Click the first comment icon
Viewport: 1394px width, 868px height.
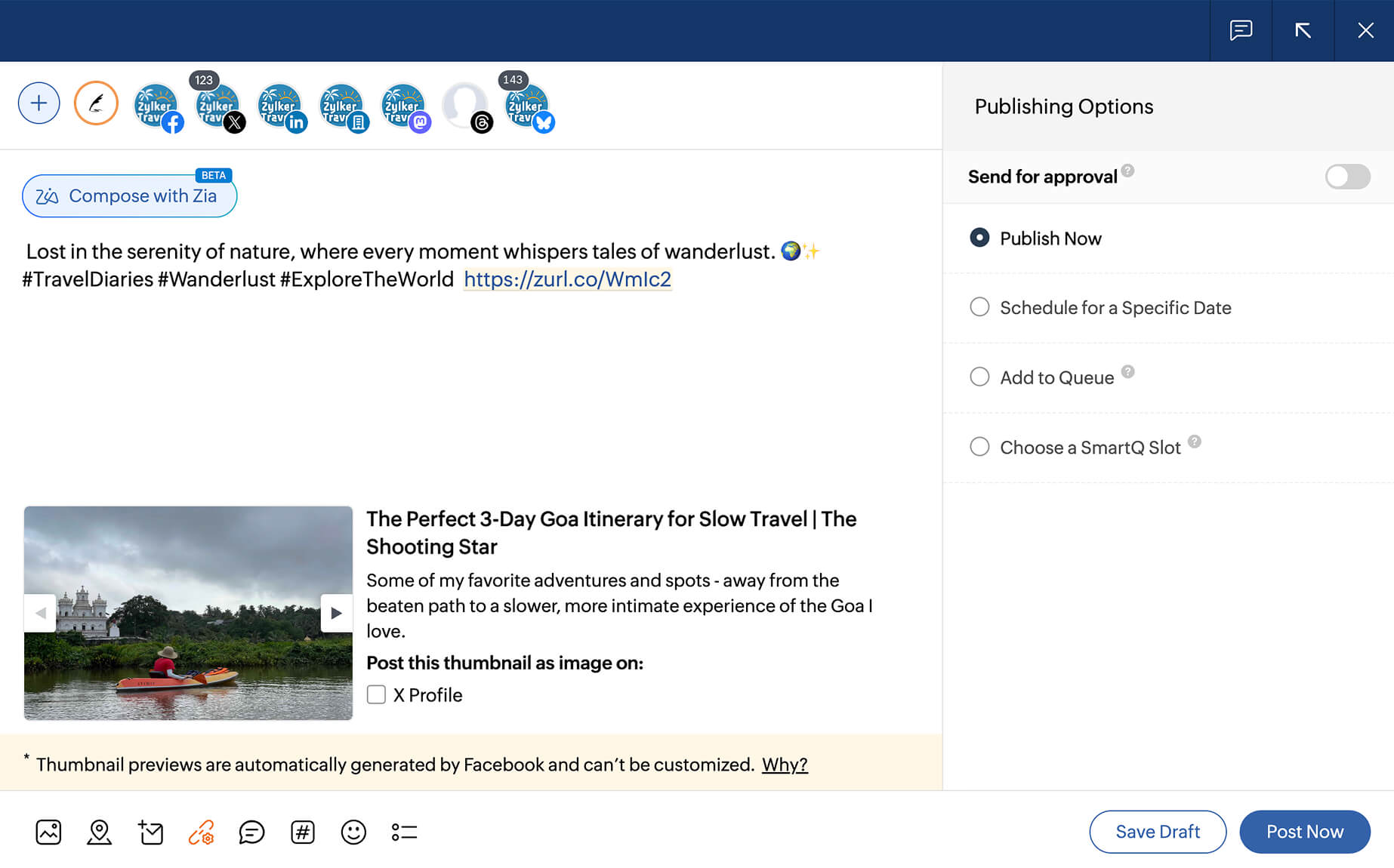point(251,832)
